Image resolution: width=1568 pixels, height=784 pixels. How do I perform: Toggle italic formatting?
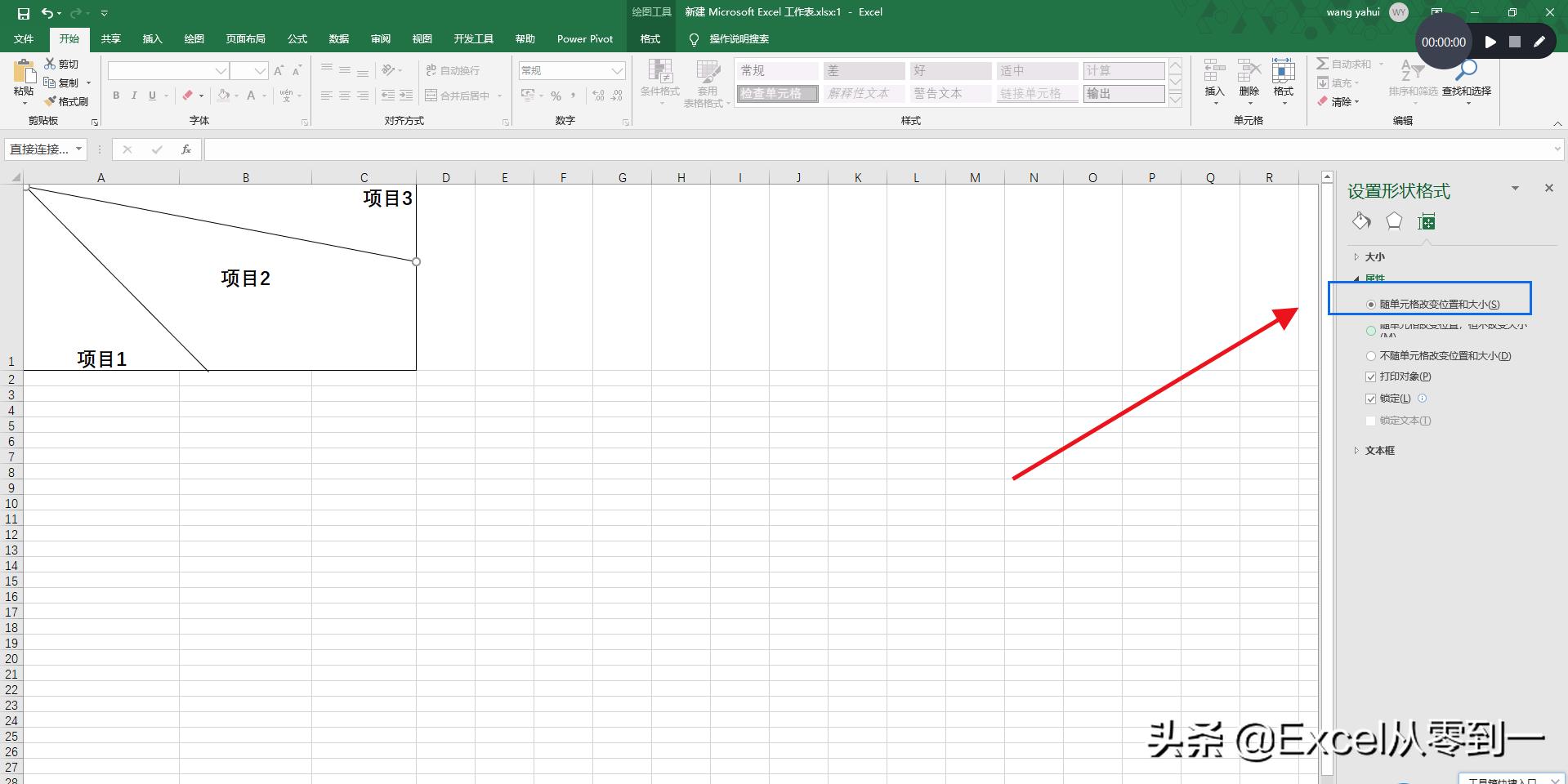point(134,96)
